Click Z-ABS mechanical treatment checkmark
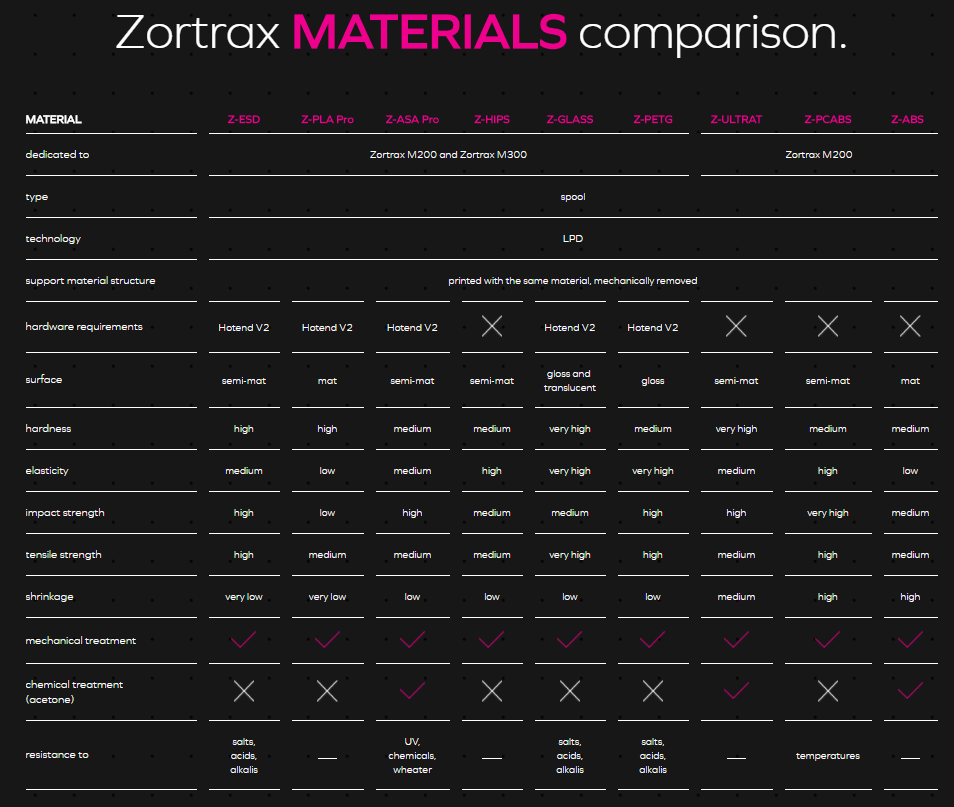The height and width of the screenshot is (807, 954). [x=910, y=640]
